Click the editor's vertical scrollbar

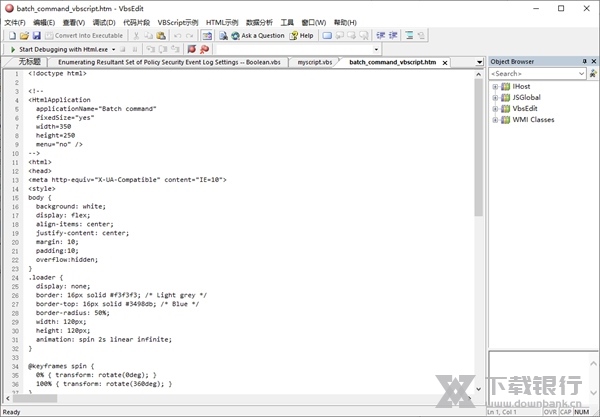pos(478,250)
